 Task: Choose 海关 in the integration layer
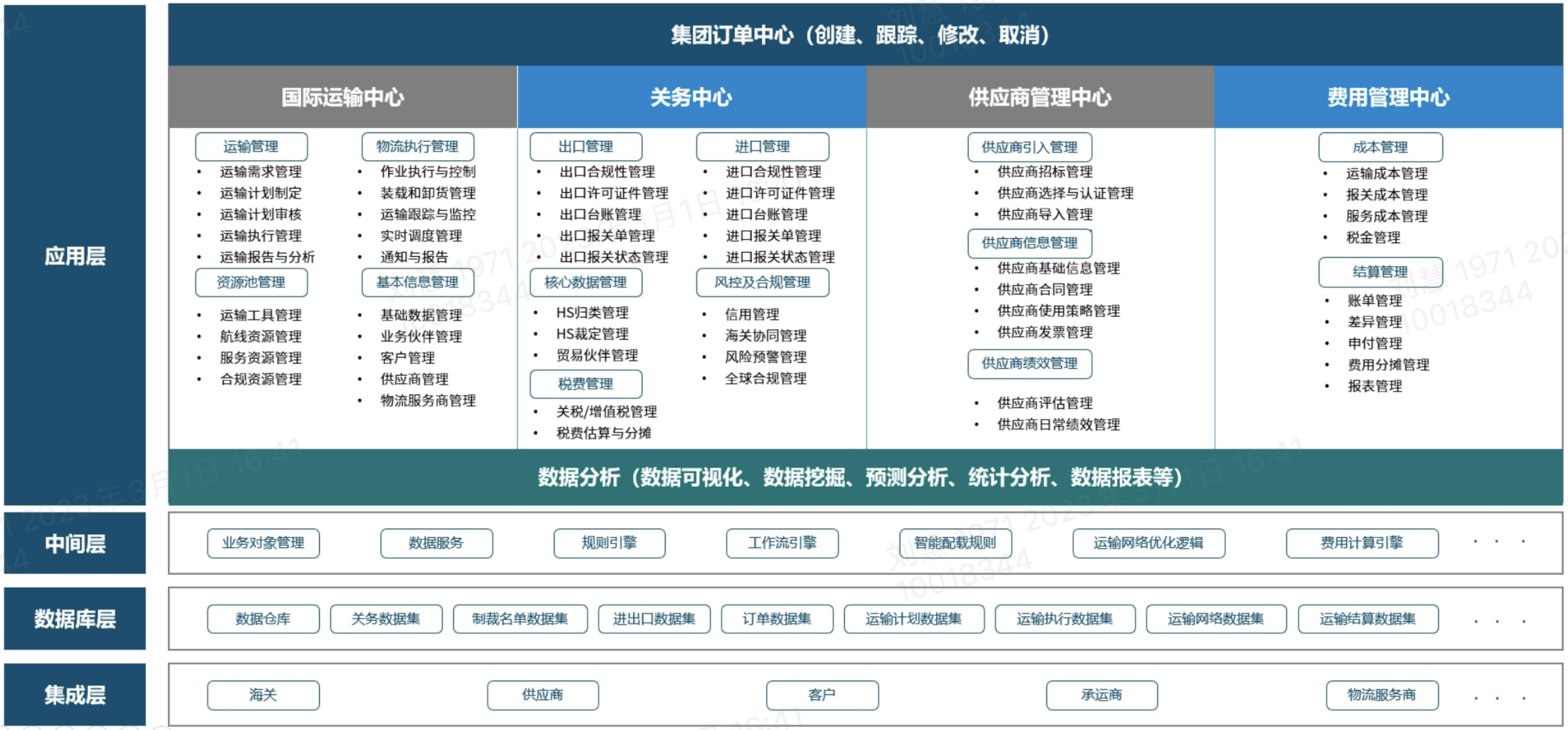(263, 695)
